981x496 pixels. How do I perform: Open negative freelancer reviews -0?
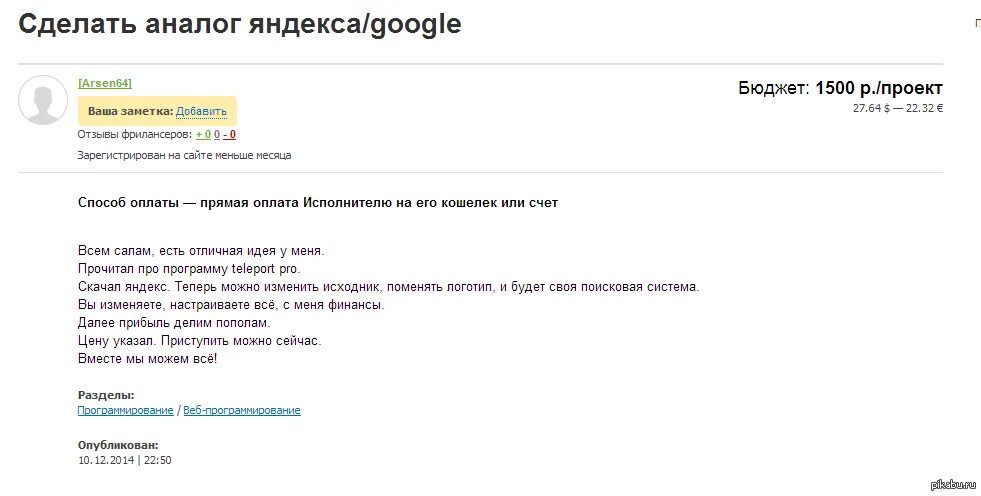point(229,134)
